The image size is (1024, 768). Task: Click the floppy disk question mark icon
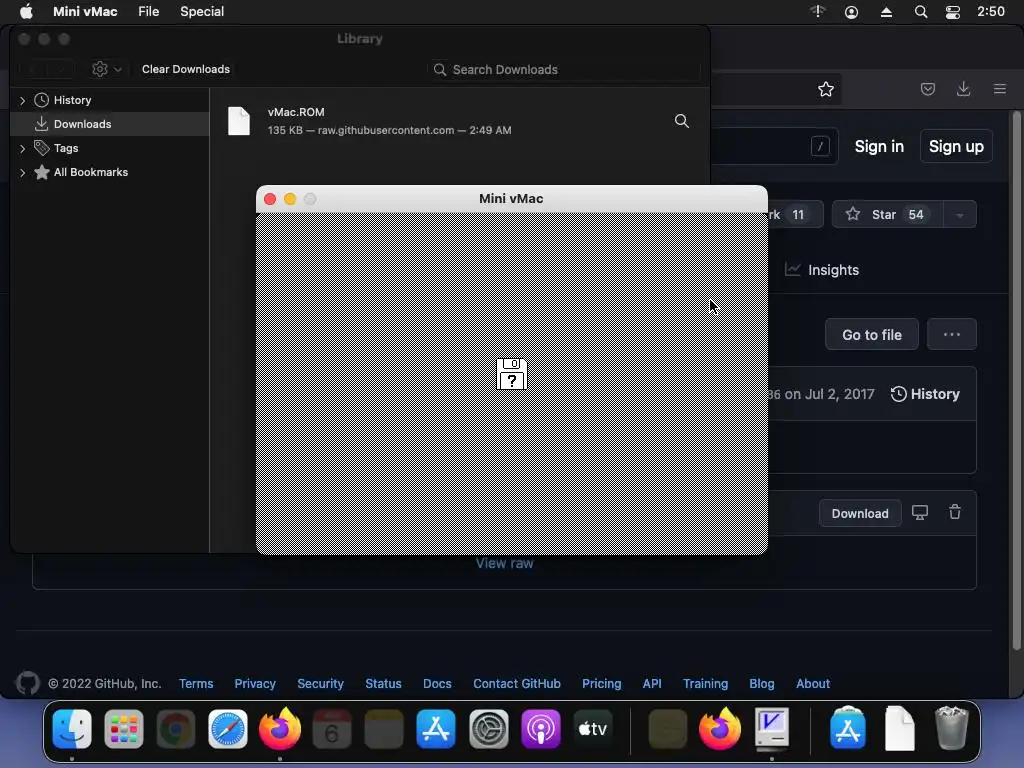tap(511, 374)
